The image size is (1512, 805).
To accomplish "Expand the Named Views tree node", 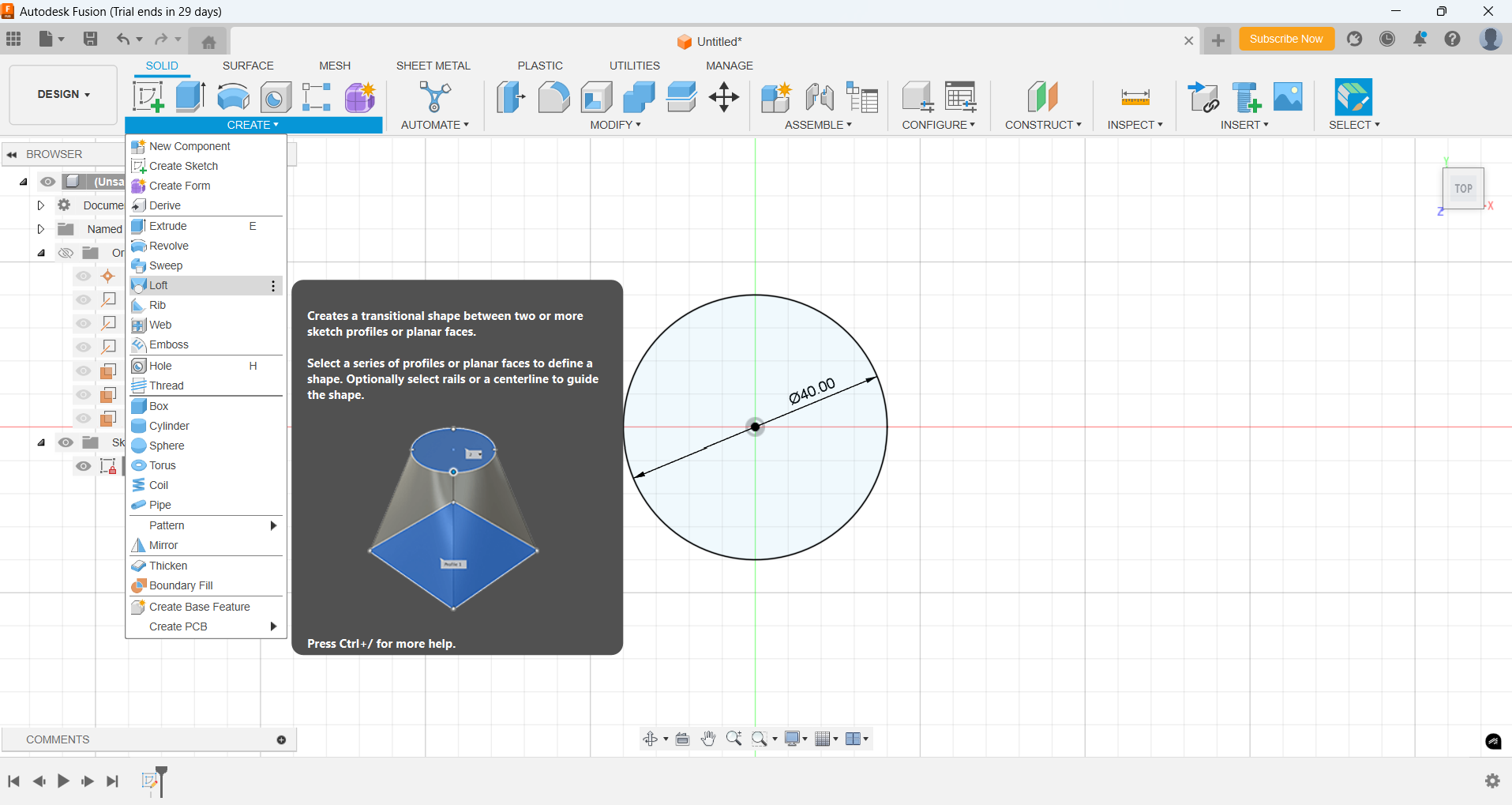I will coord(41,229).
